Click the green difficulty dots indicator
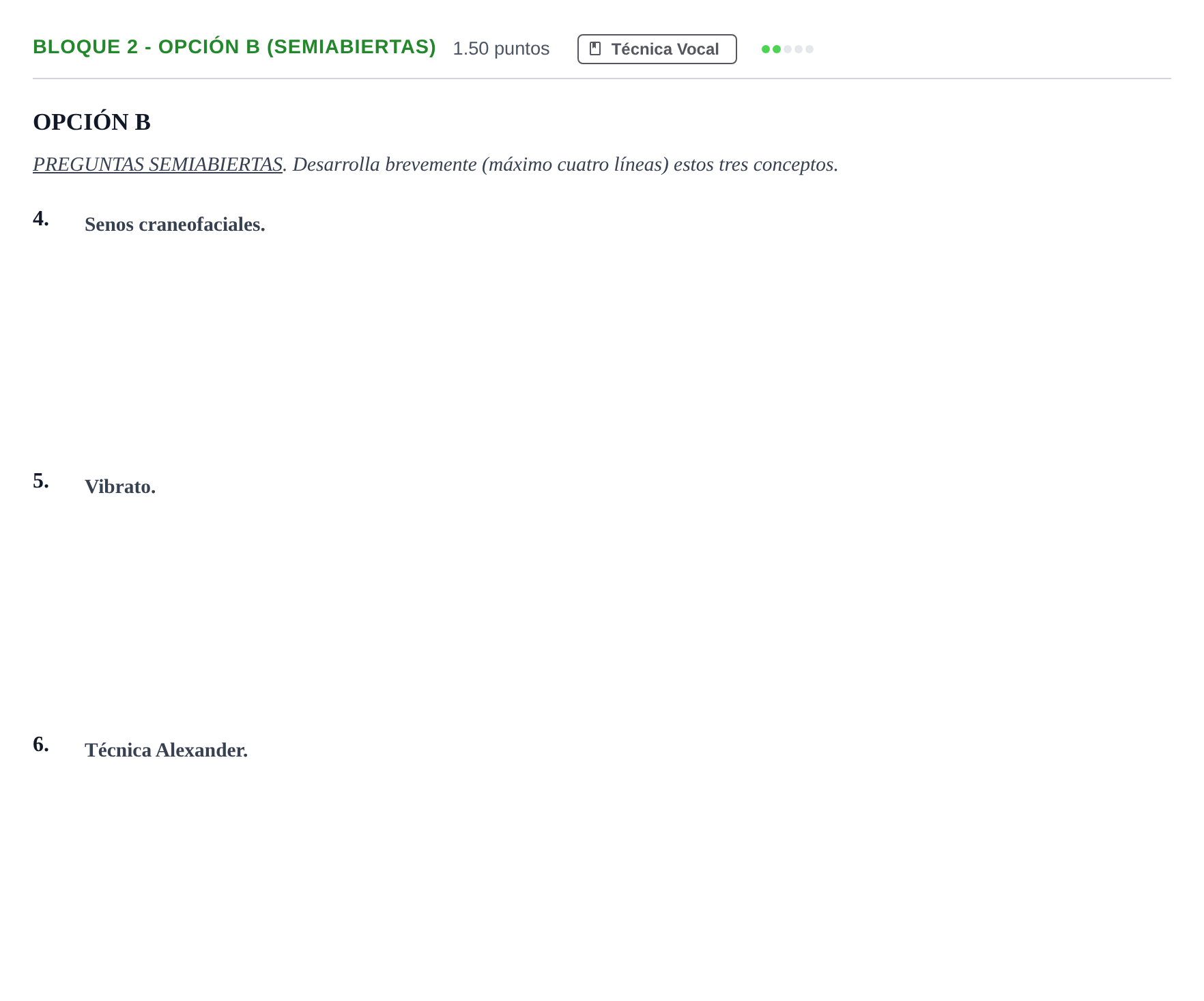 tap(787, 49)
